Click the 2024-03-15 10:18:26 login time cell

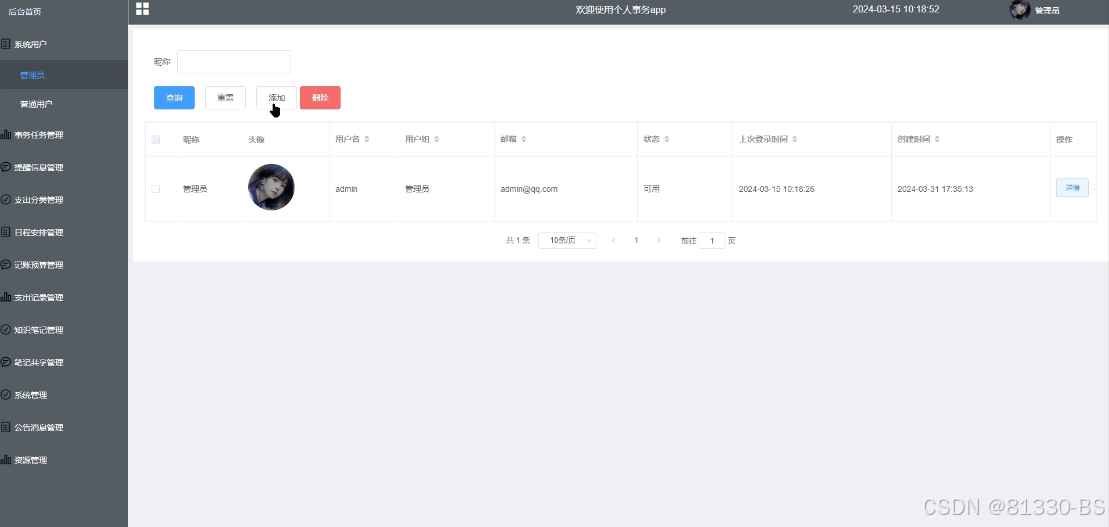[777, 189]
